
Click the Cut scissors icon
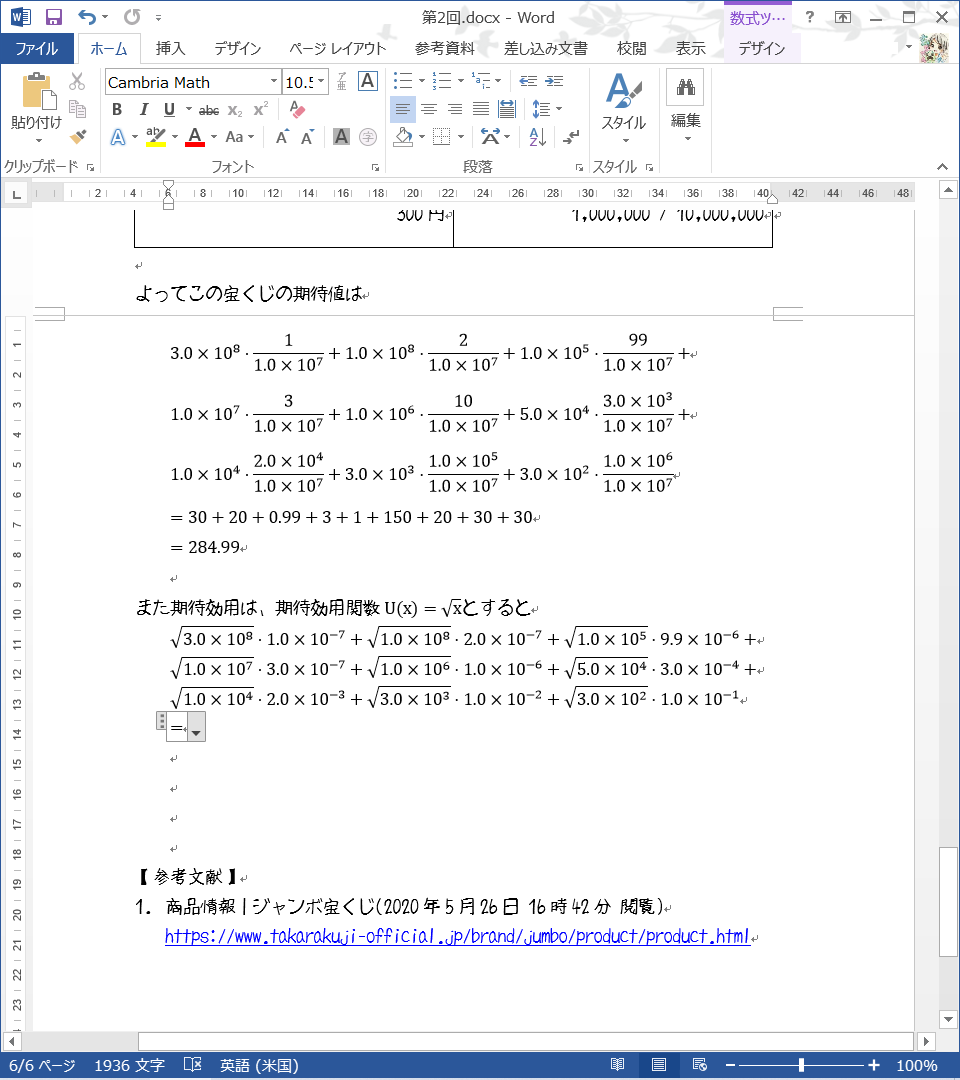pyautogui.click(x=77, y=82)
